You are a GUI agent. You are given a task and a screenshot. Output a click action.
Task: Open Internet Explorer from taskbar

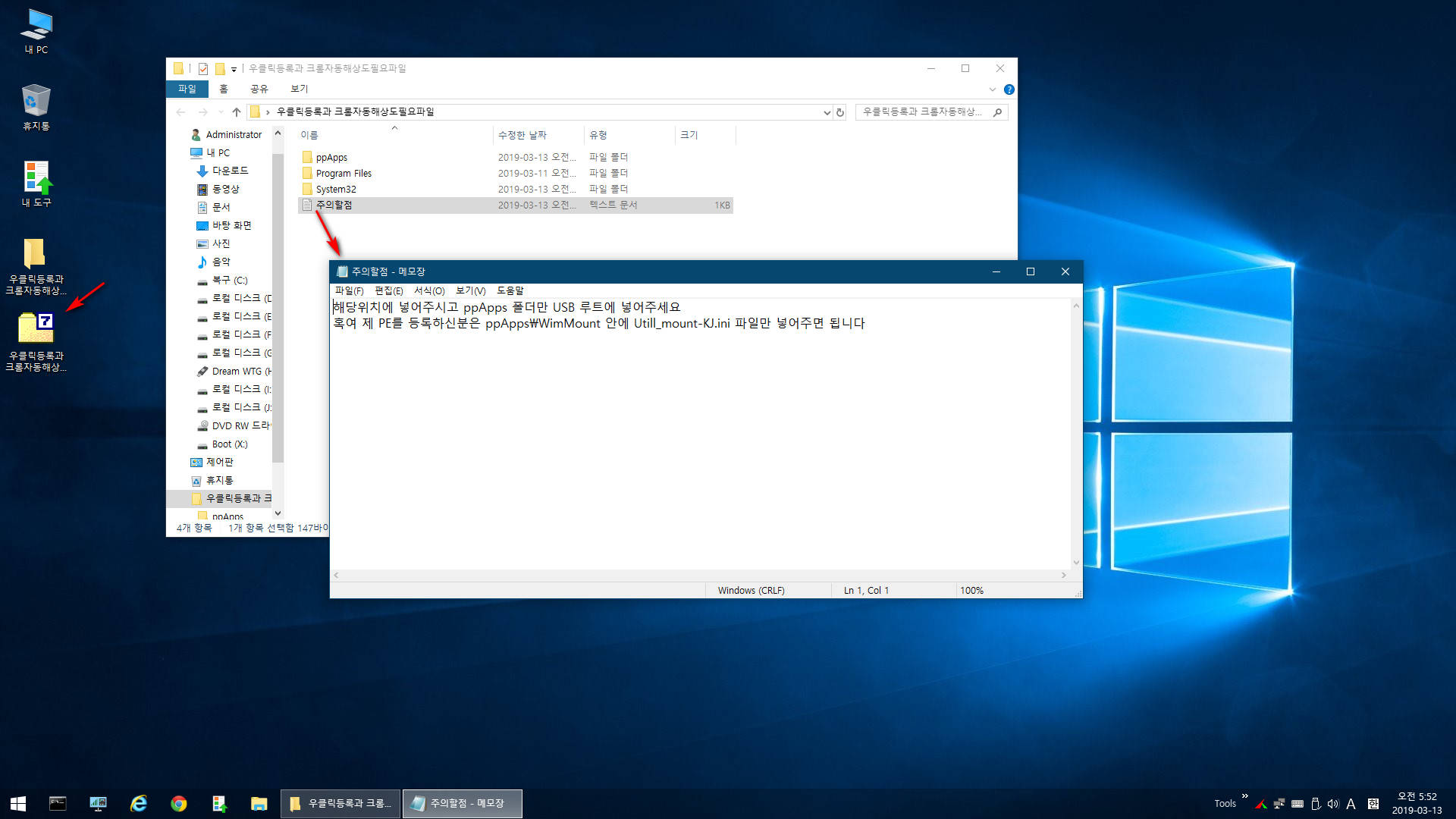[x=138, y=803]
